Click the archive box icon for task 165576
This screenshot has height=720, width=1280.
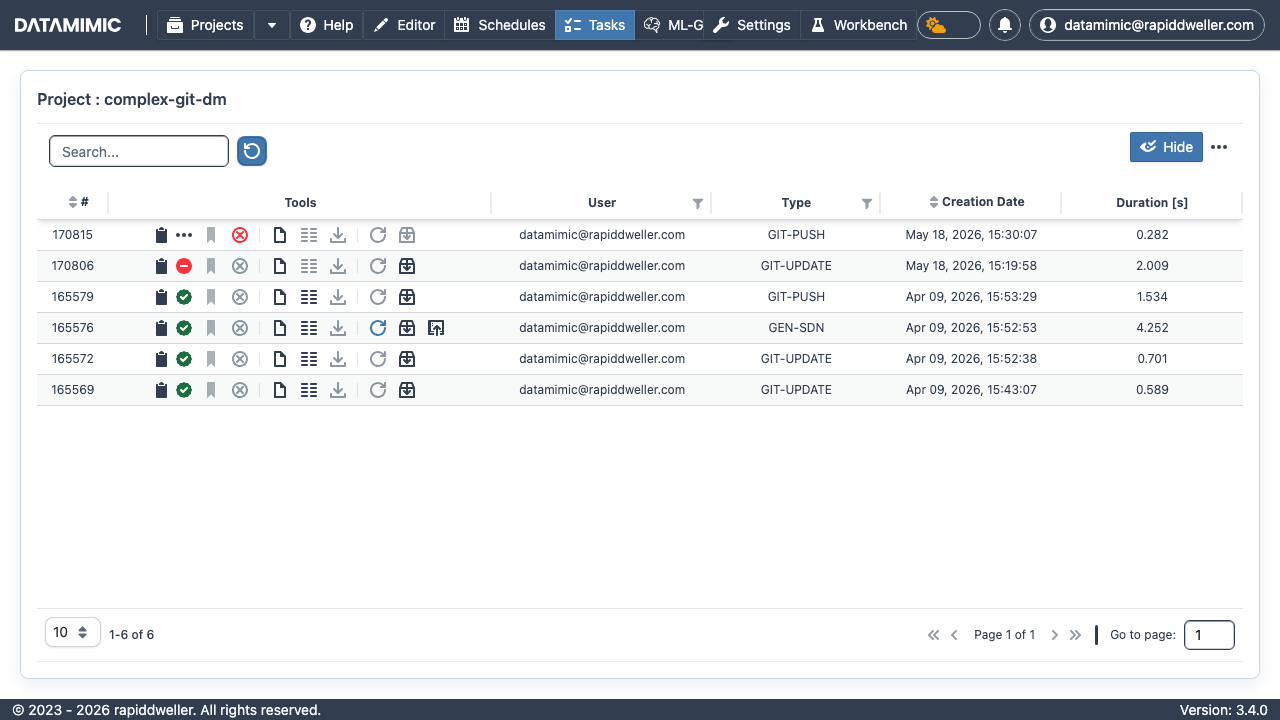(407, 328)
